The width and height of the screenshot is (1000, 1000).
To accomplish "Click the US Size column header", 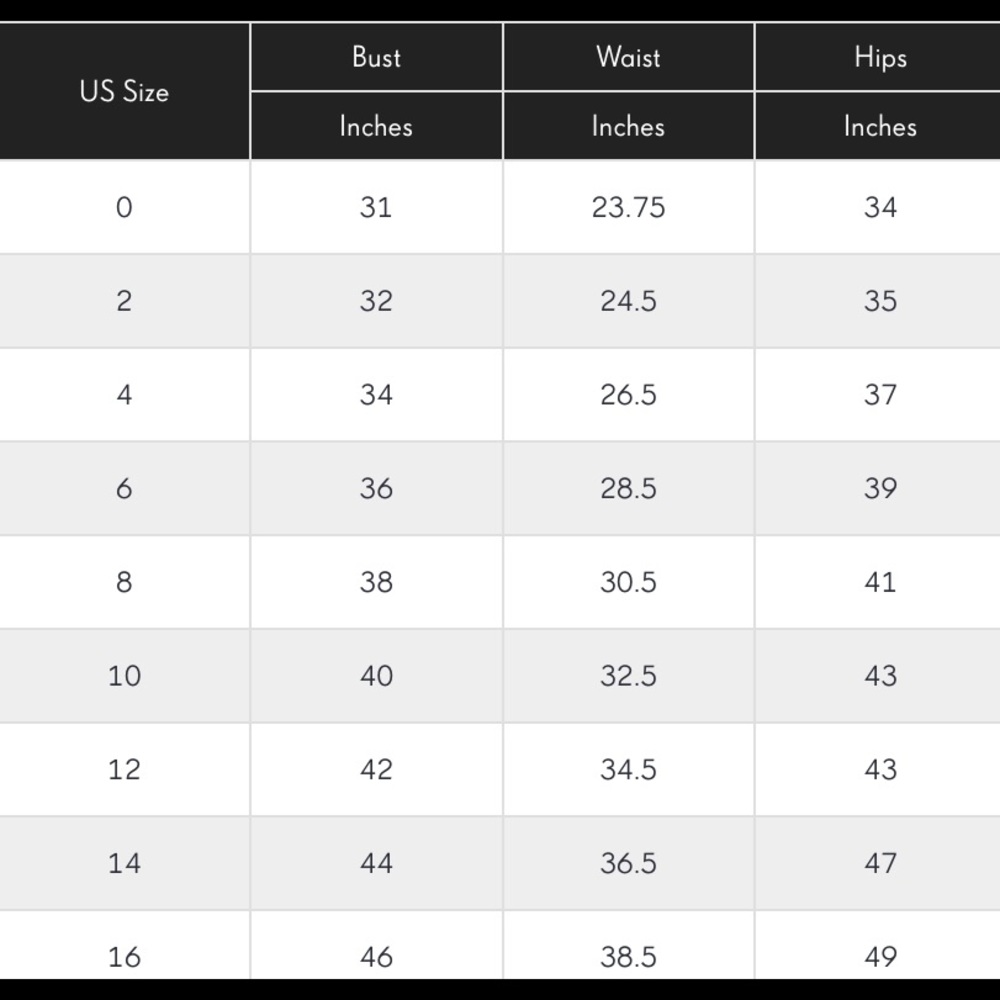I will click(x=124, y=92).
